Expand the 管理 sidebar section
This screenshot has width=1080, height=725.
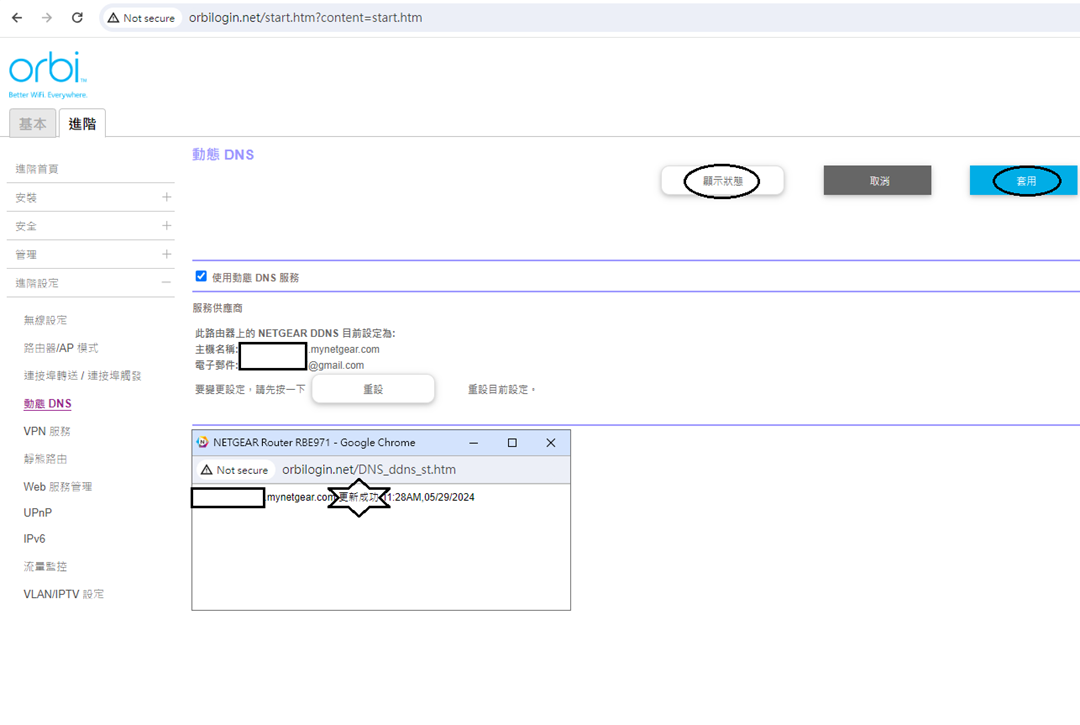coord(166,255)
